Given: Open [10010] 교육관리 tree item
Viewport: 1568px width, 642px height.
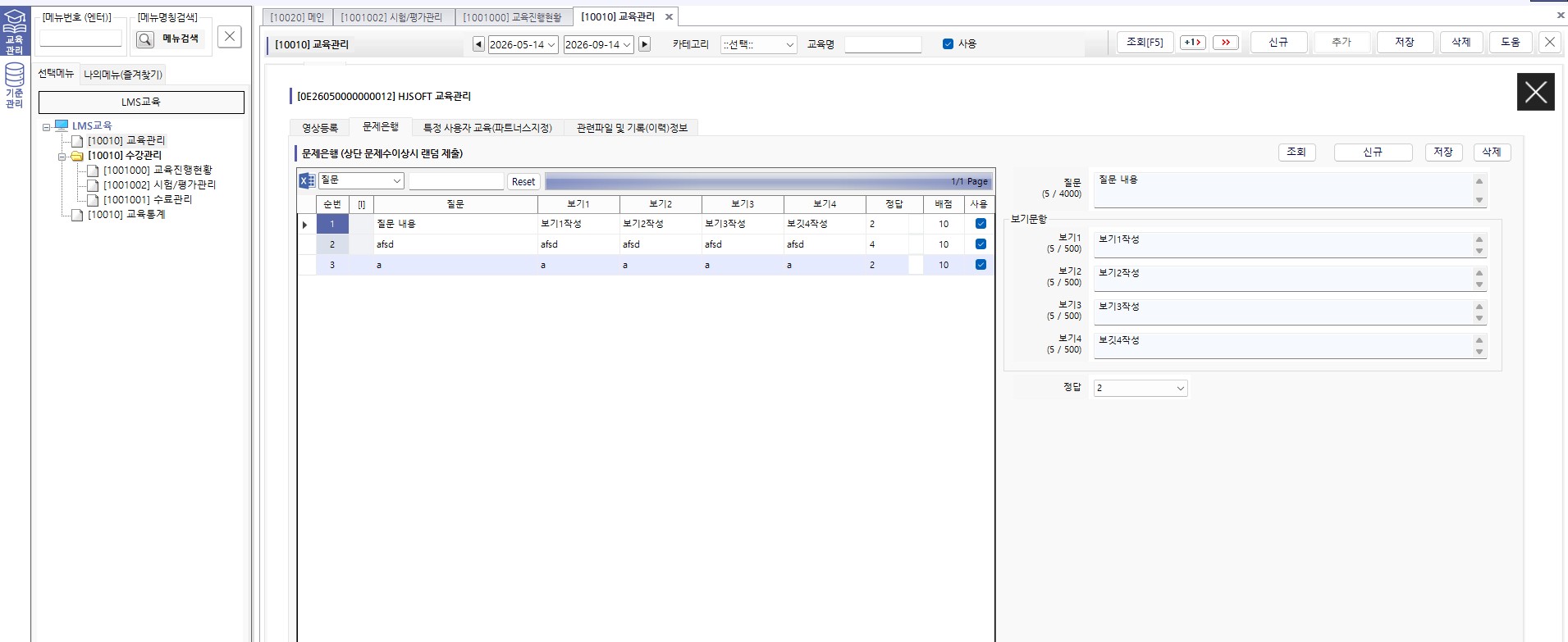Looking at the screenshot, I should point(126,141).
